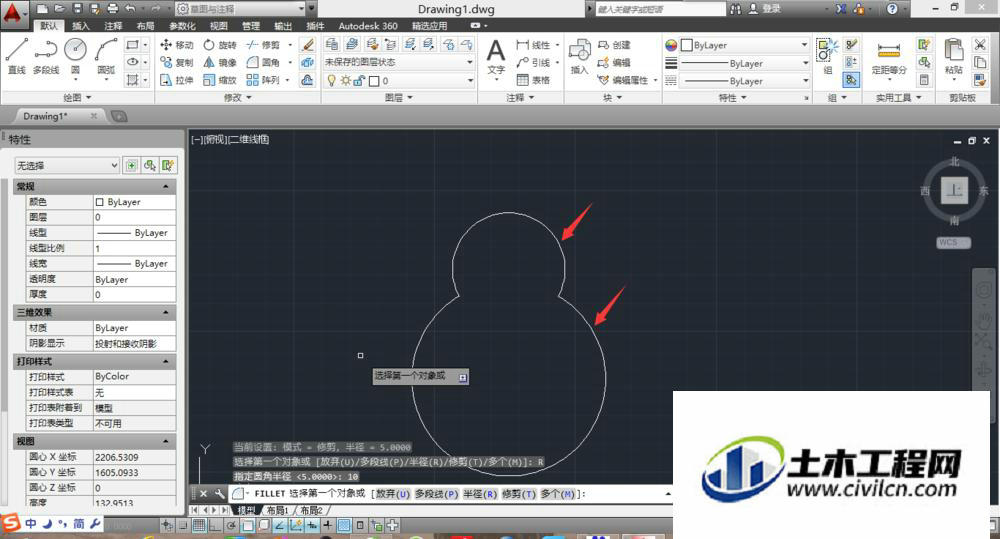Toggle polar tracking in status bar
The width and height of the screenshot is (1000, 539).
(231, 526)
